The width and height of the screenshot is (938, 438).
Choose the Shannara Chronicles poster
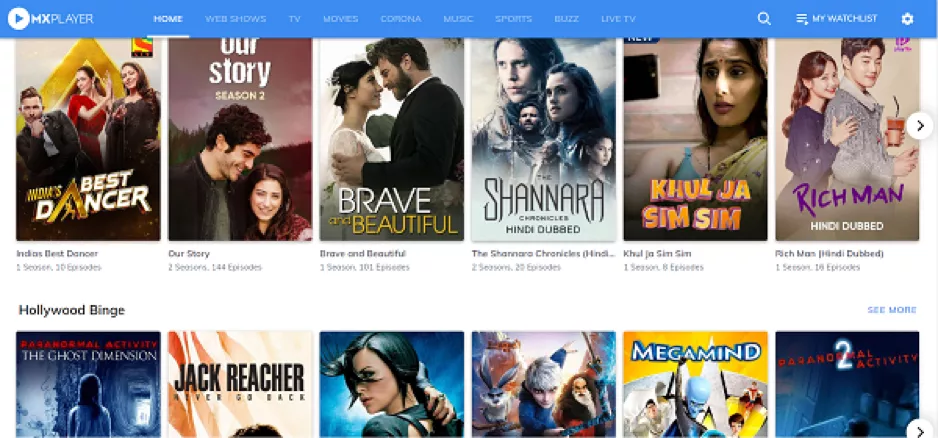click(x=543, y=140)
